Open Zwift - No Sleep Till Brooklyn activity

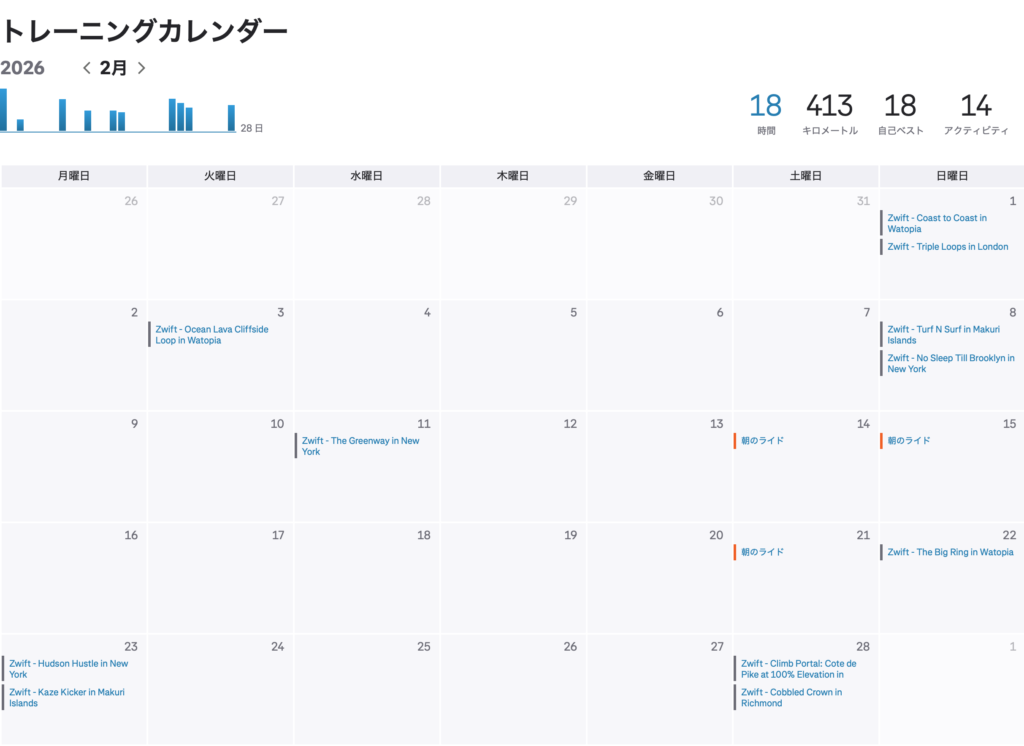(x=950, y=363)
